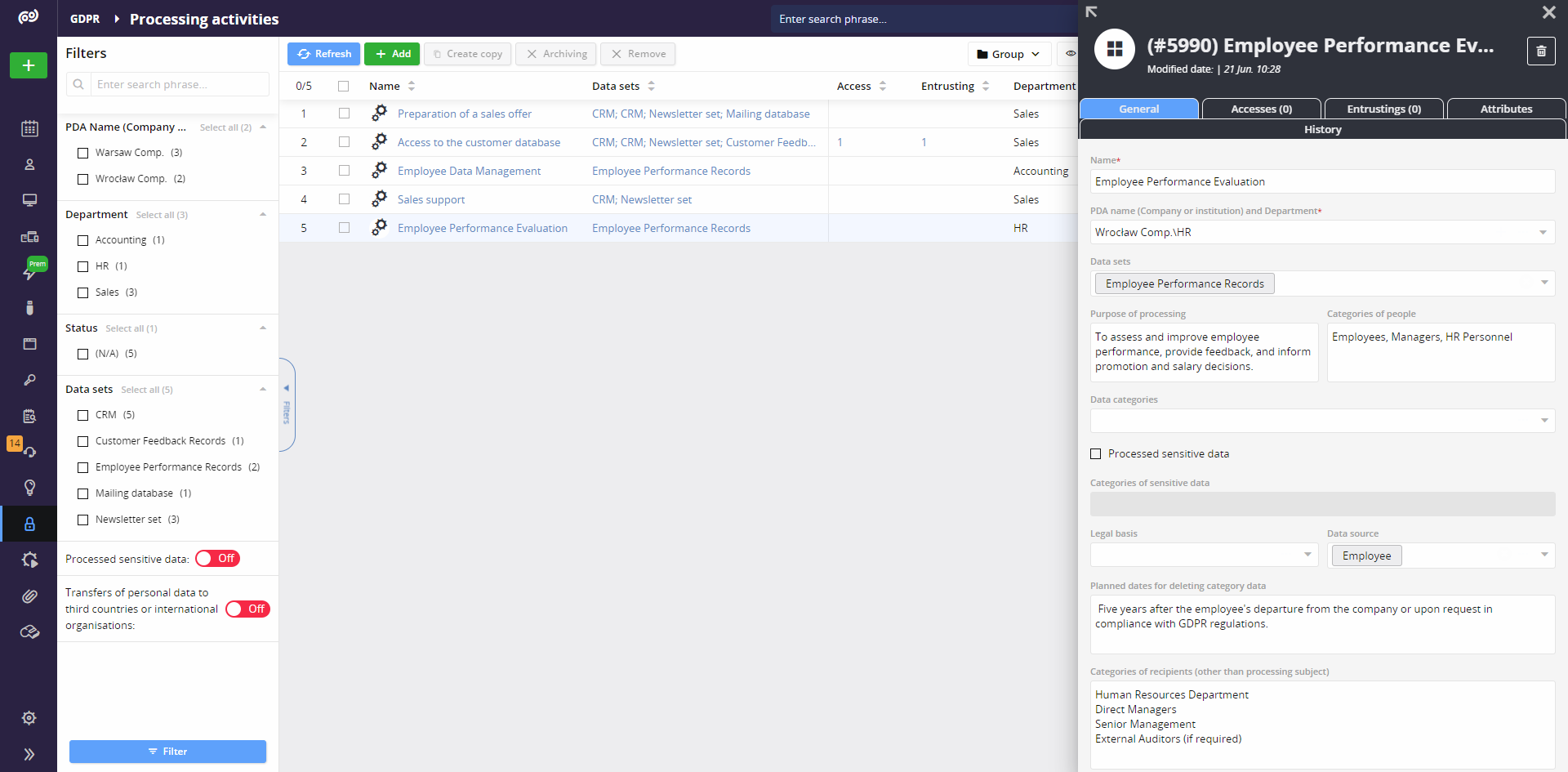Viewport: 1568px width, 772px height.
Task: Click gear icon of Preparation of a sales offer
Action: (379, 114)
